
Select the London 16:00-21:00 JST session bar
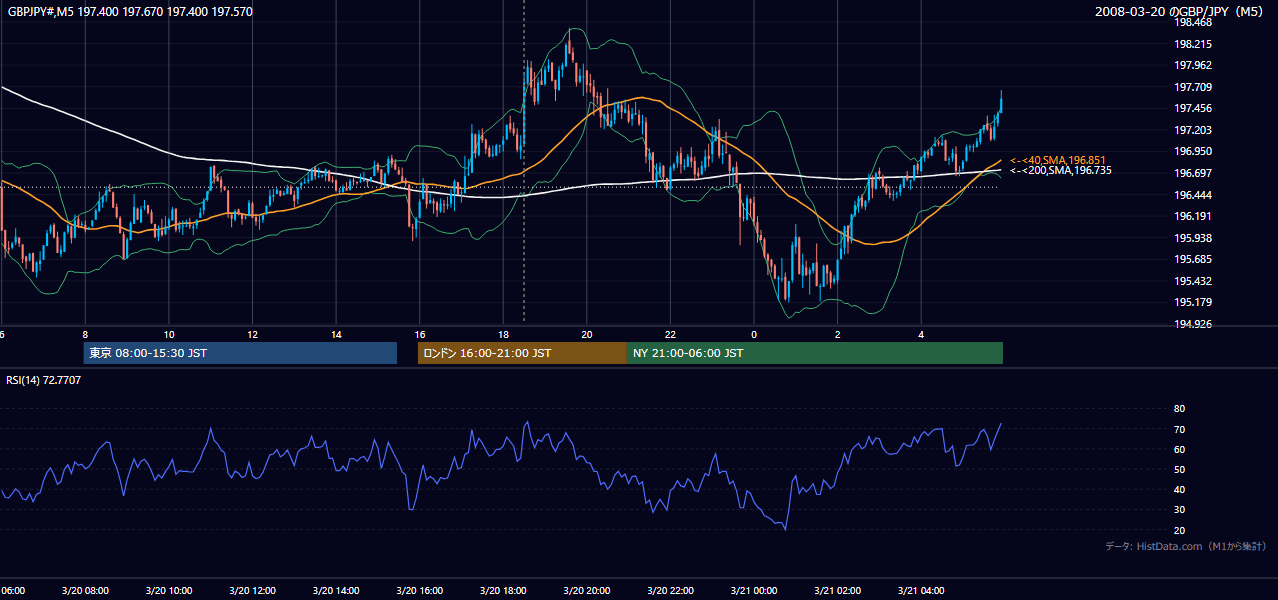tap(522, 353)
